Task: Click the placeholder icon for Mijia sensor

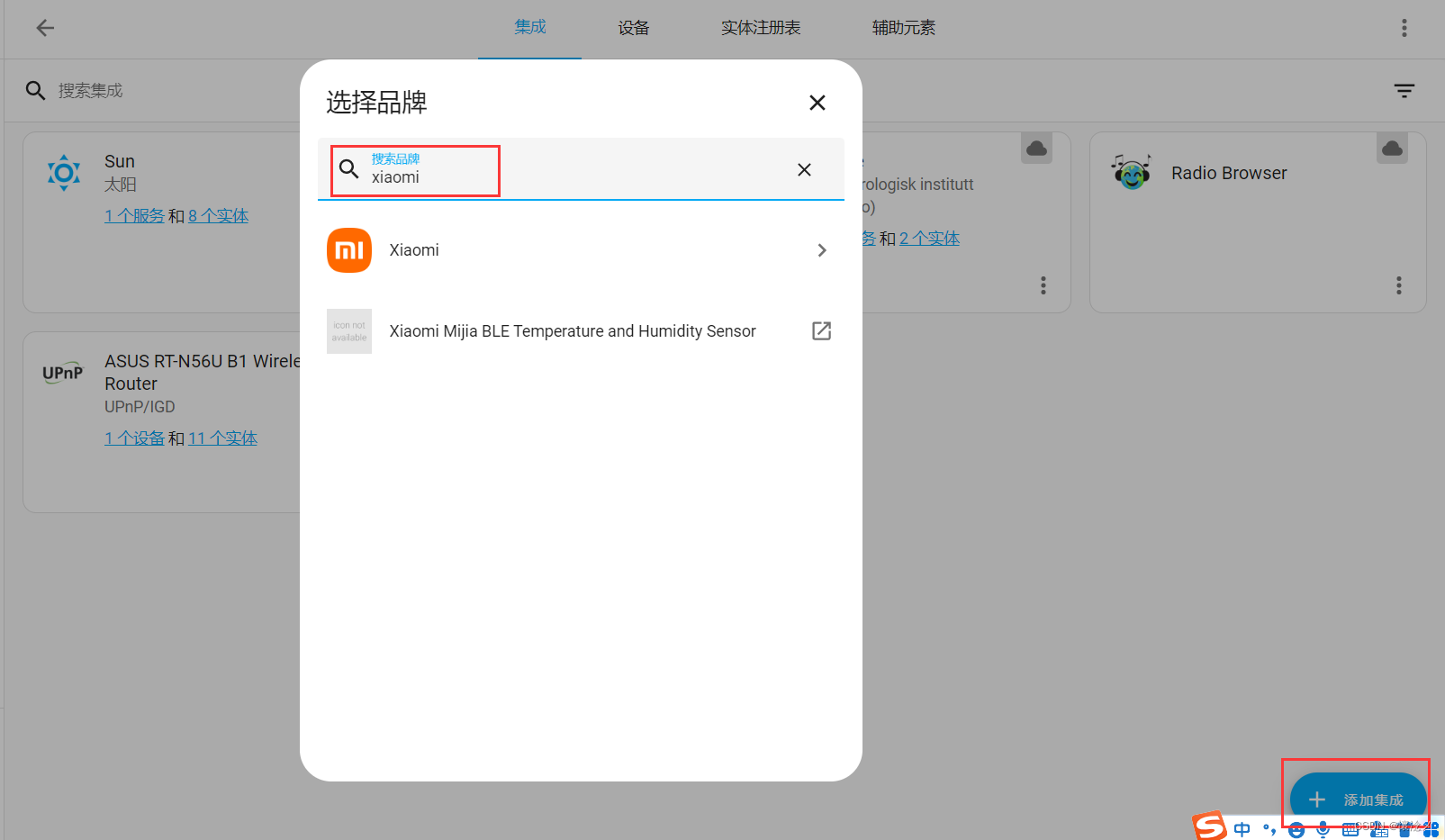Action: (349, 331)
